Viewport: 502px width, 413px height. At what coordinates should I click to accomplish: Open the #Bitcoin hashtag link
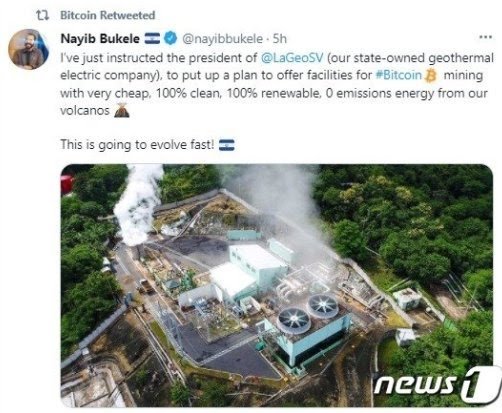click(399, 75)
